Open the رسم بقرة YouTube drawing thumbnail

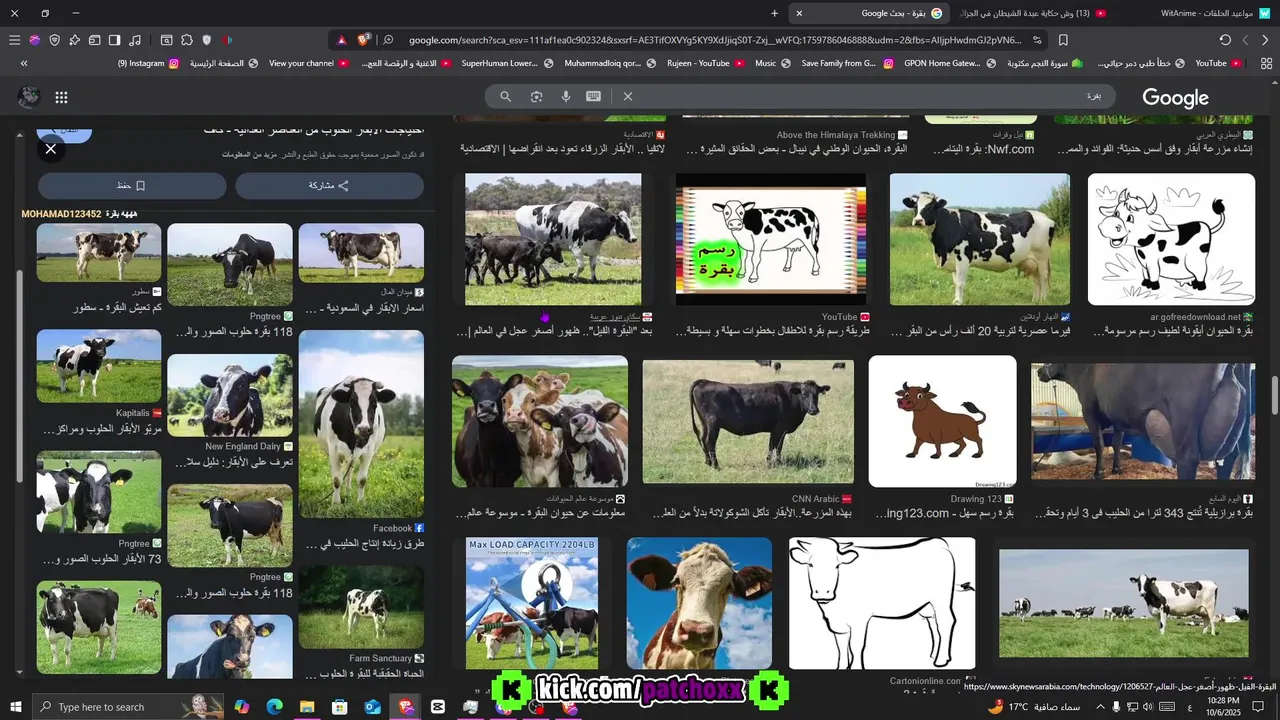point(771,239)
